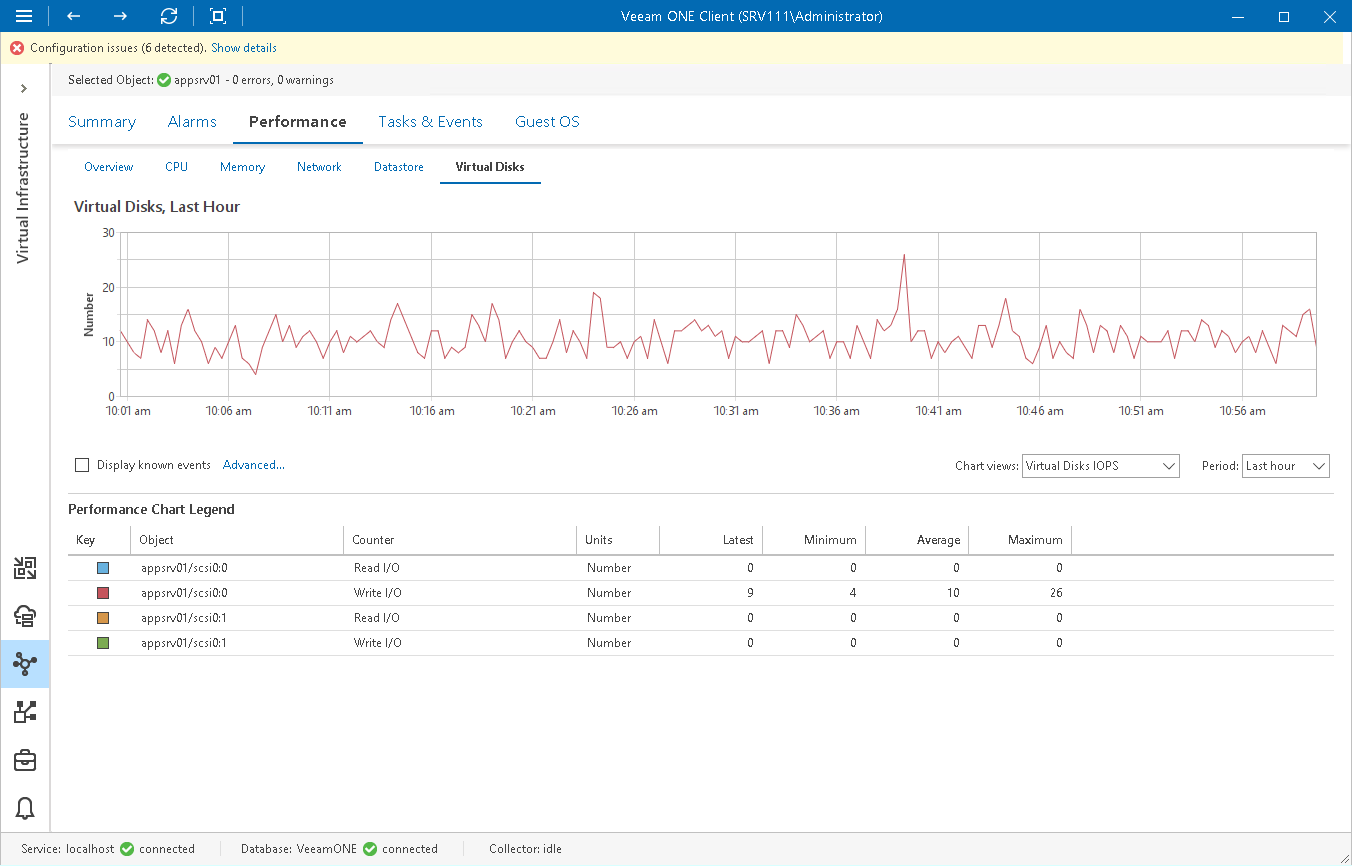
Task: Click Show details for configuration issues
Action: pyautogui.click(x=243, y=47)
